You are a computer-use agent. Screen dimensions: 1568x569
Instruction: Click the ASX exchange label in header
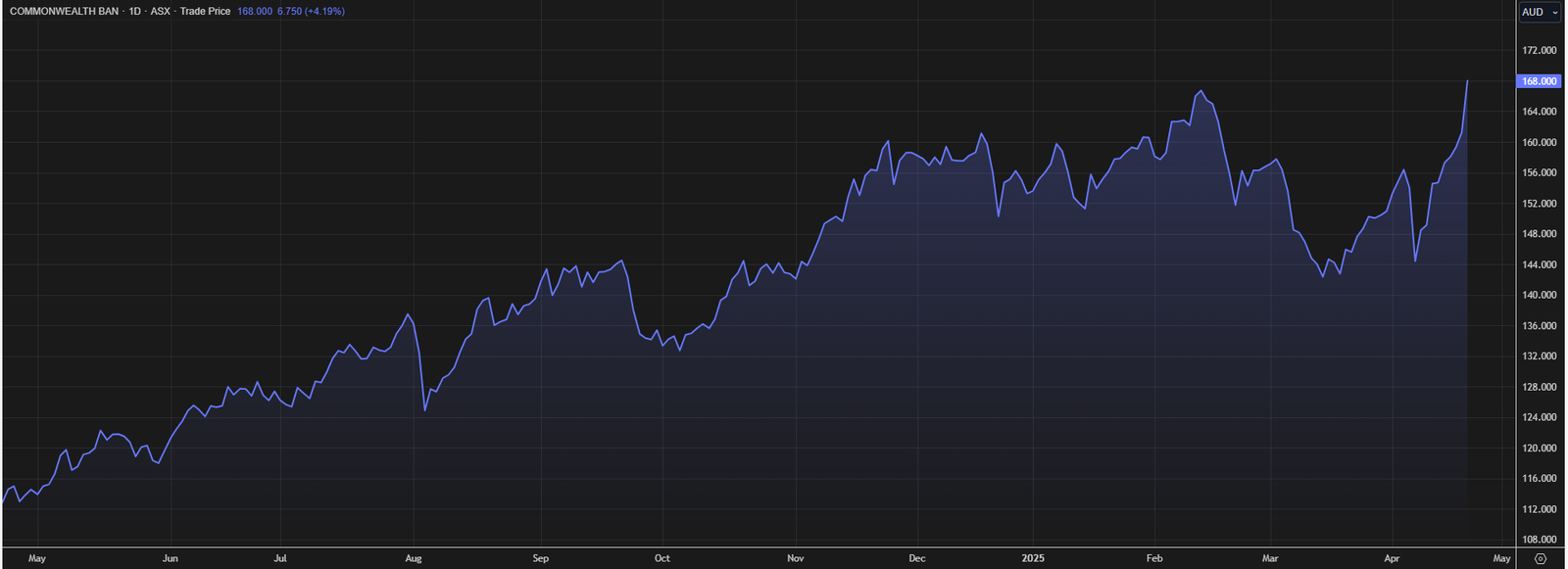coord(160,12)
